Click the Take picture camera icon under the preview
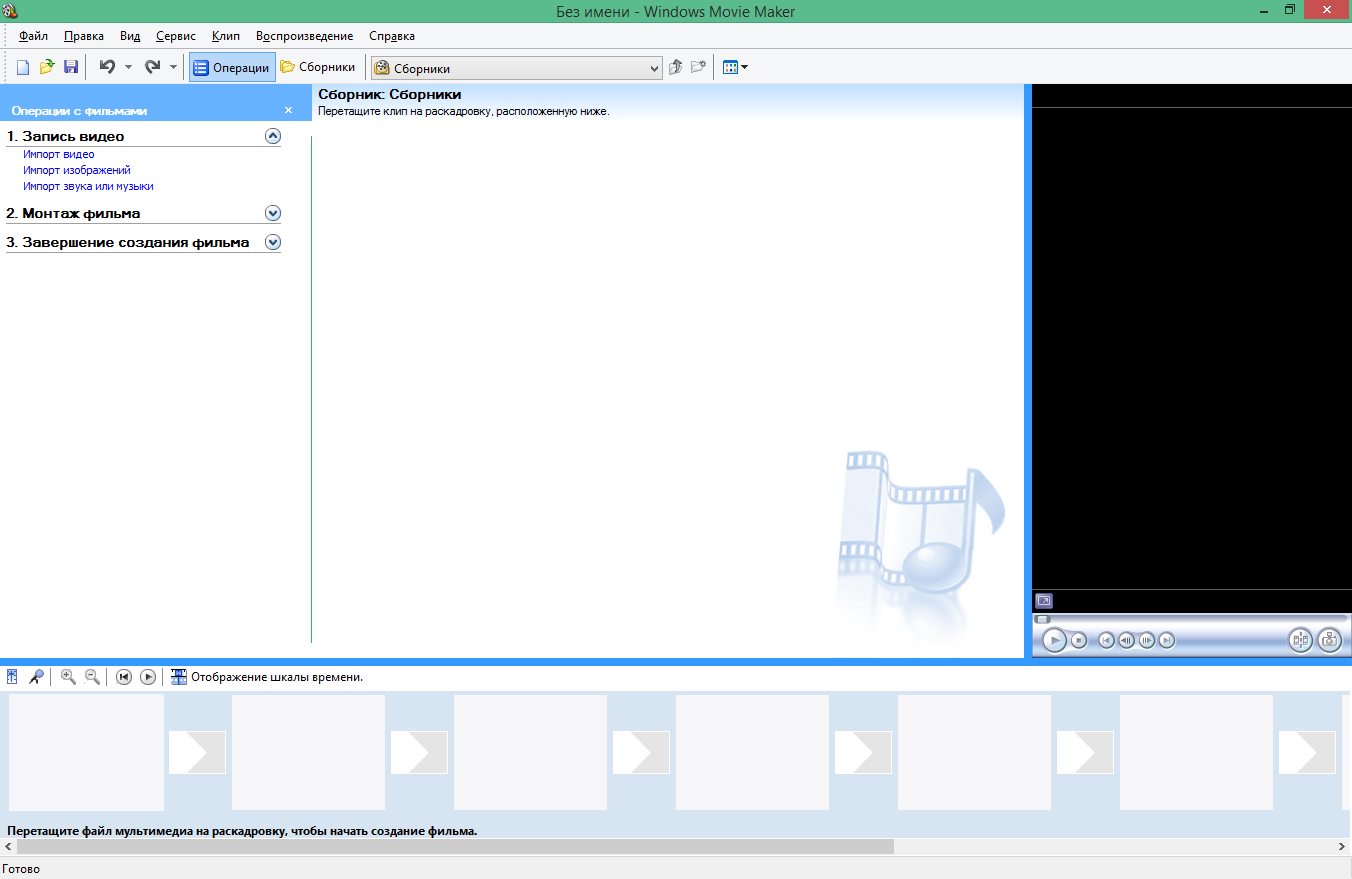Screen dimensions: 1352x879 pos(1329,641)
